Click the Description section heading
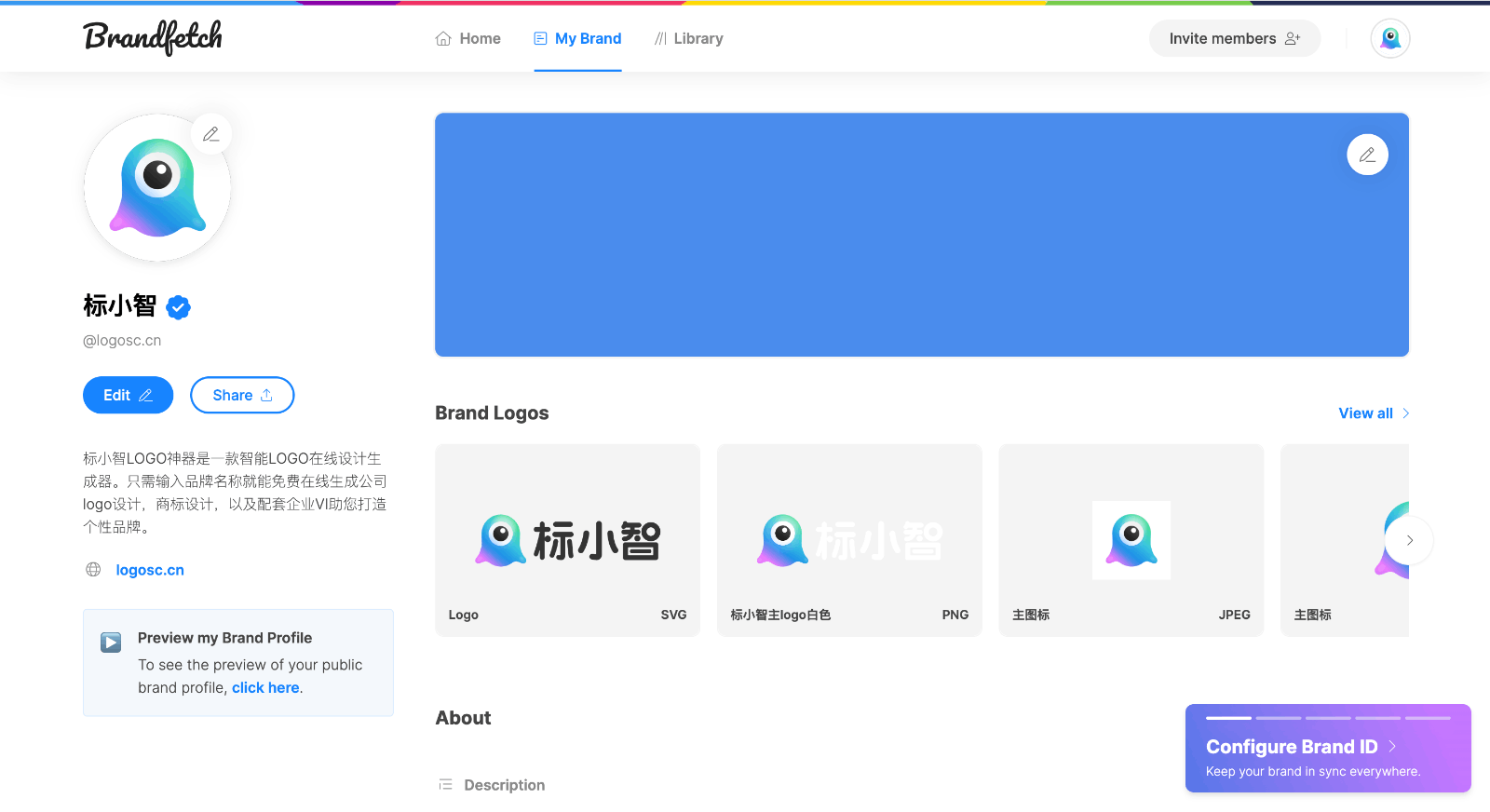Image resolution: width=1490 pixels, height=812 pixels. tap(505, 785)
